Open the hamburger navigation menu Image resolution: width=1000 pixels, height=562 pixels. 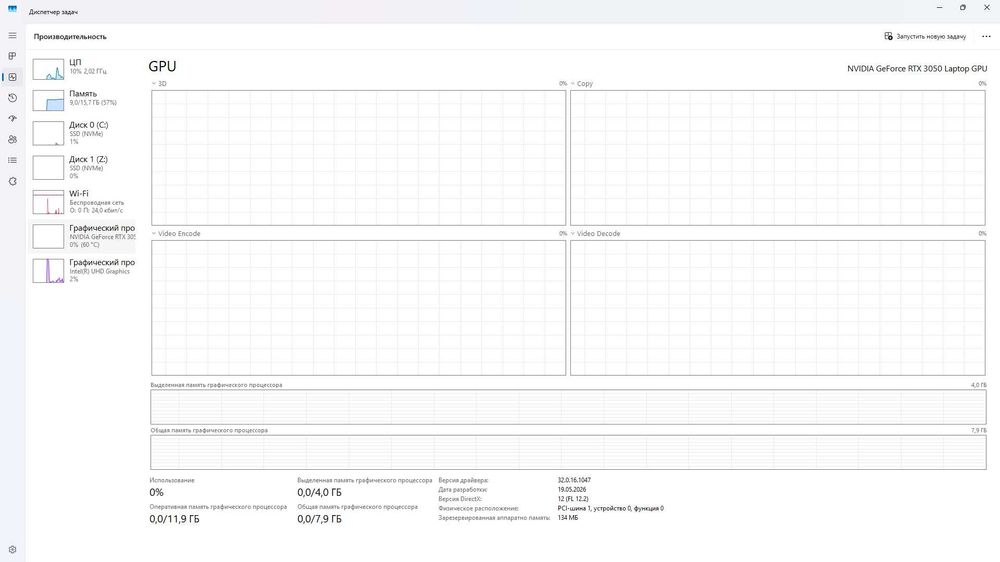coord(12,36)
